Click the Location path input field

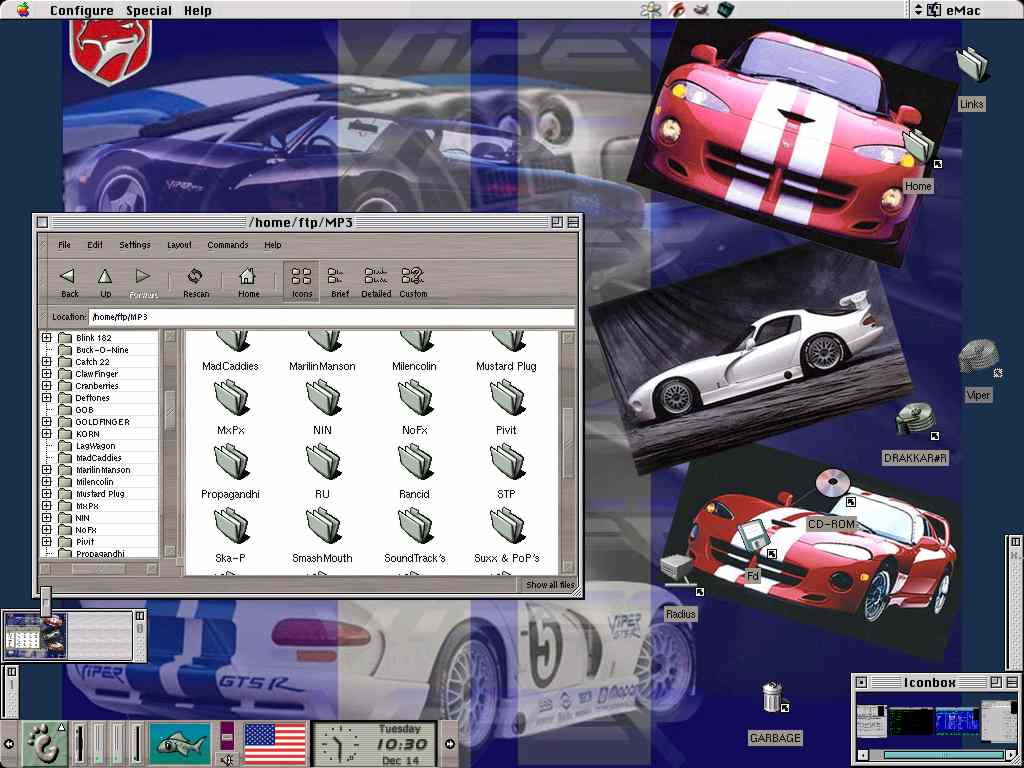click(x=331, y=317)
